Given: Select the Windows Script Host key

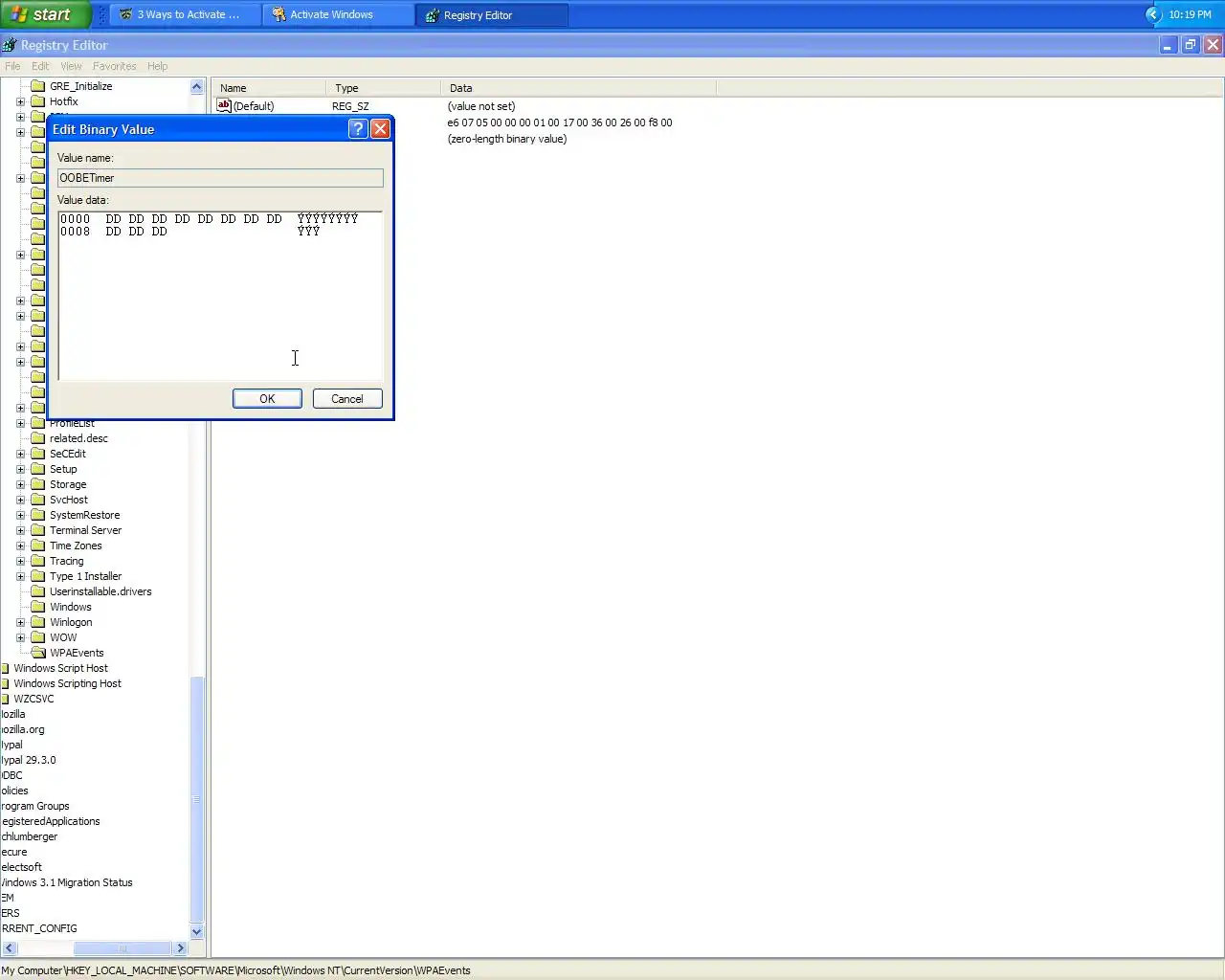Looking at the screenshot, I should [x=60, y=668].
